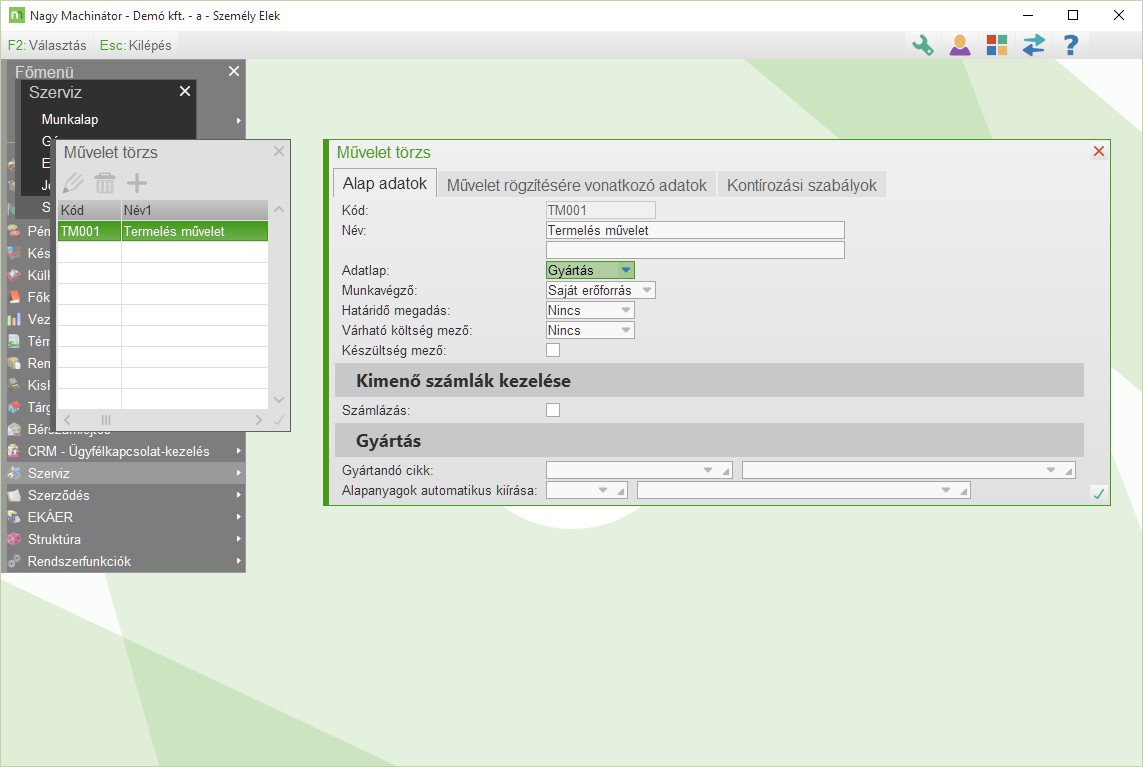Select the Szerviz item in Főmenü
Screen dimensions: 1143x767
[x=125, y=473]
